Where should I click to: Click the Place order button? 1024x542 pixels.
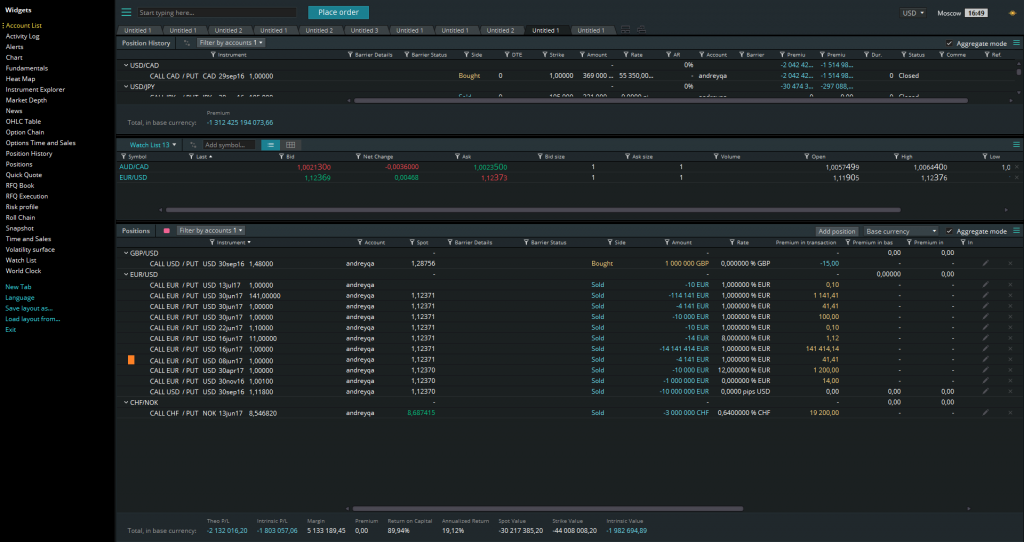(x=338, y=12)
